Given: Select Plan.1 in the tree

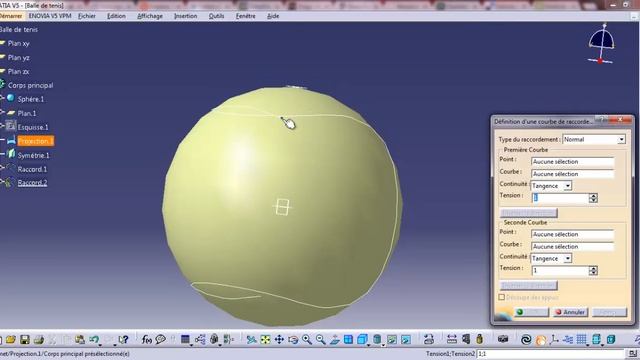Looking at the screenshot, I should 27,113.
